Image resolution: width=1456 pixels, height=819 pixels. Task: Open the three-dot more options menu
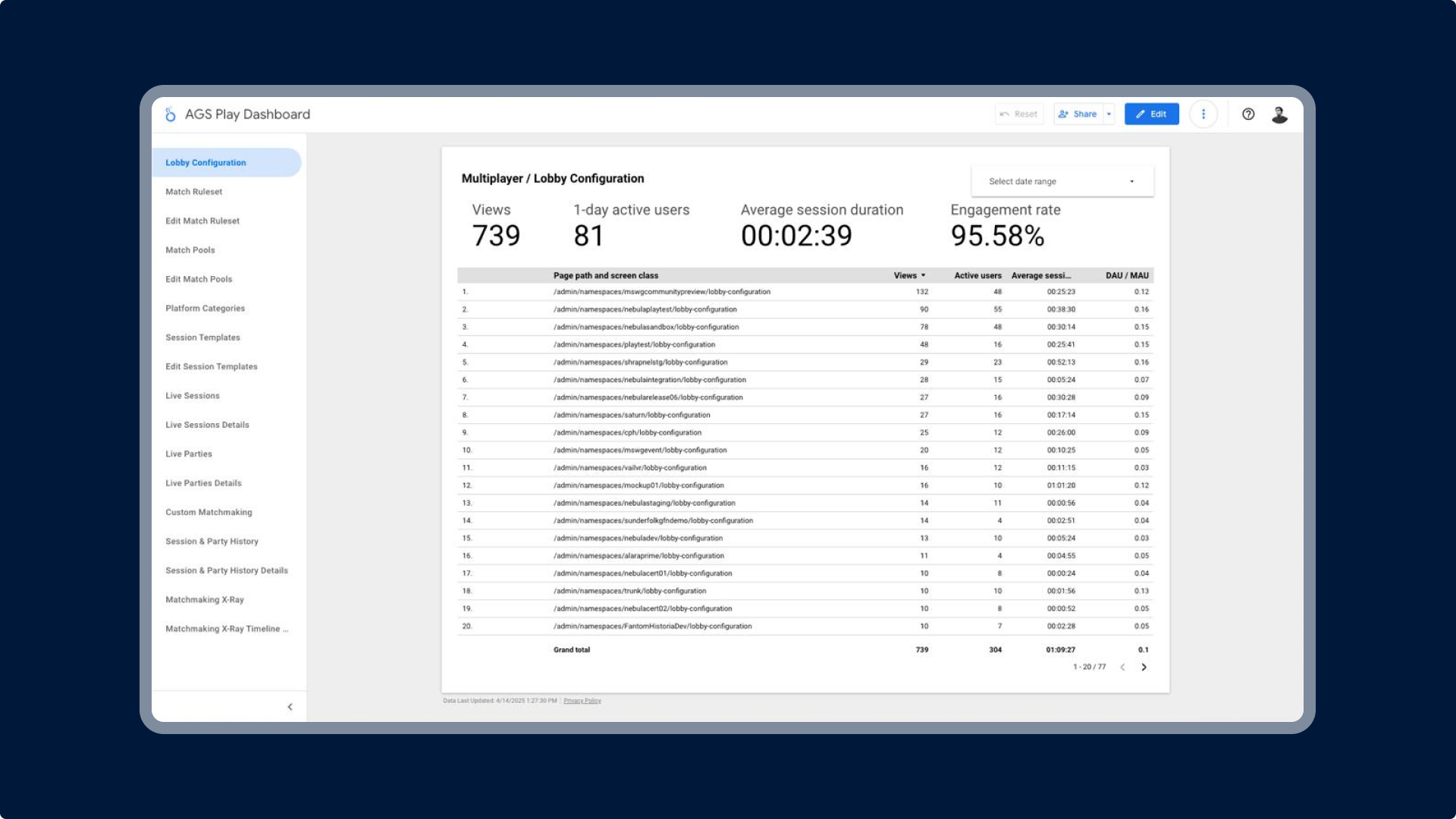coord(1203,115)
